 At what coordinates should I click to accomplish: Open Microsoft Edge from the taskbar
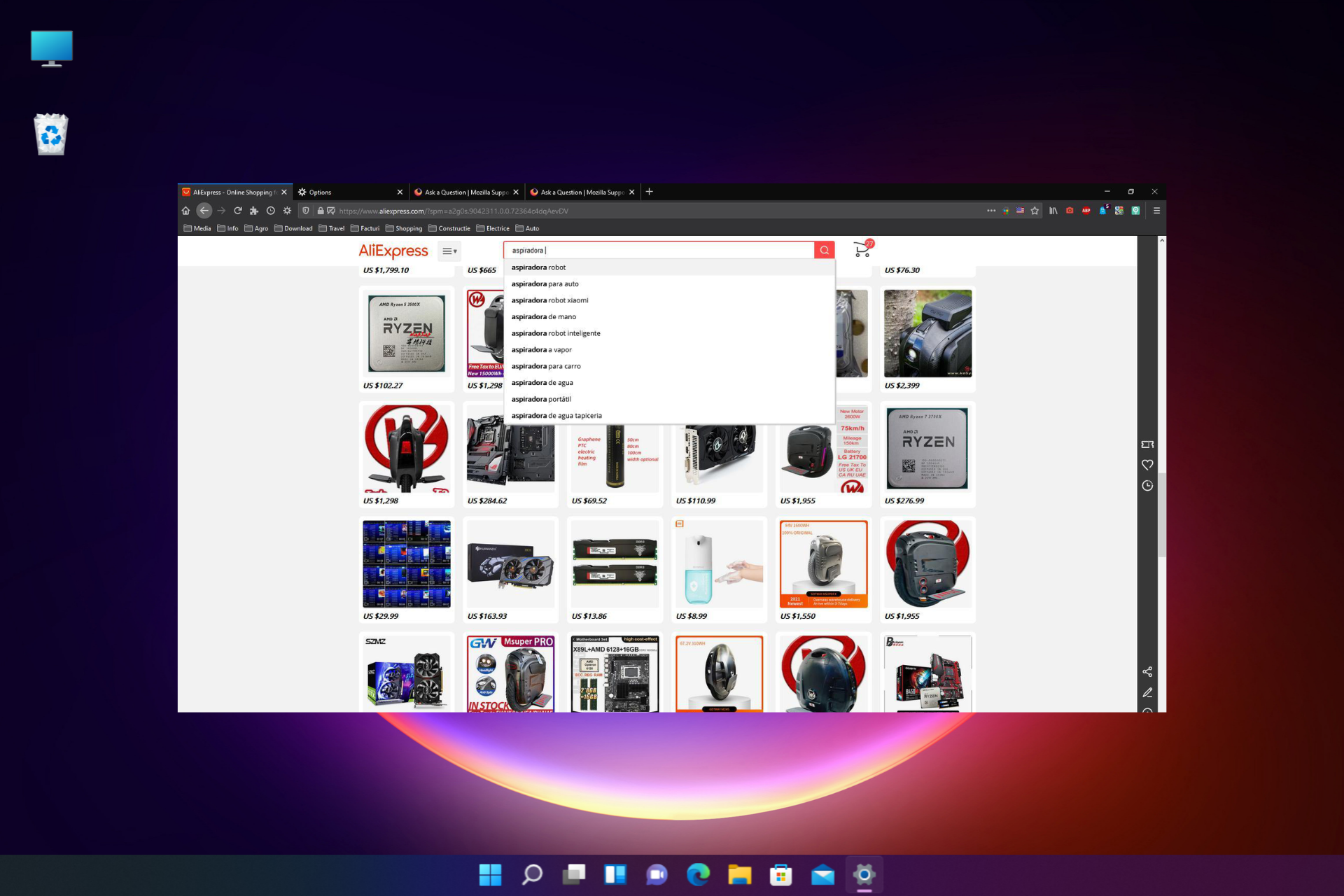tap(698, 874)
